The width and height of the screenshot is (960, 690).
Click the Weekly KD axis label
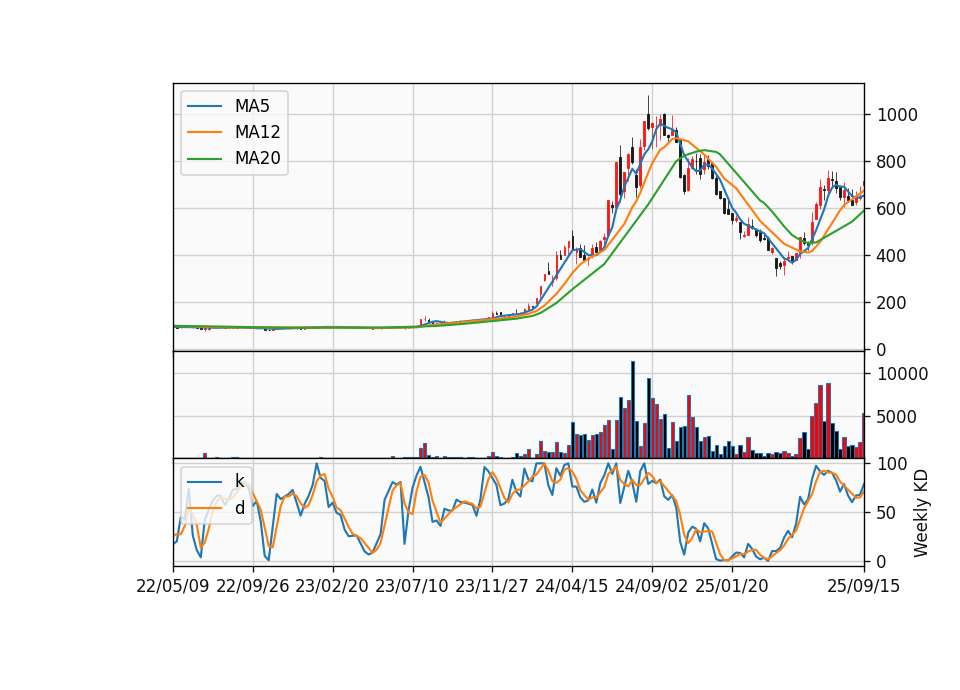pyautogui.click(x=921, y=514)
